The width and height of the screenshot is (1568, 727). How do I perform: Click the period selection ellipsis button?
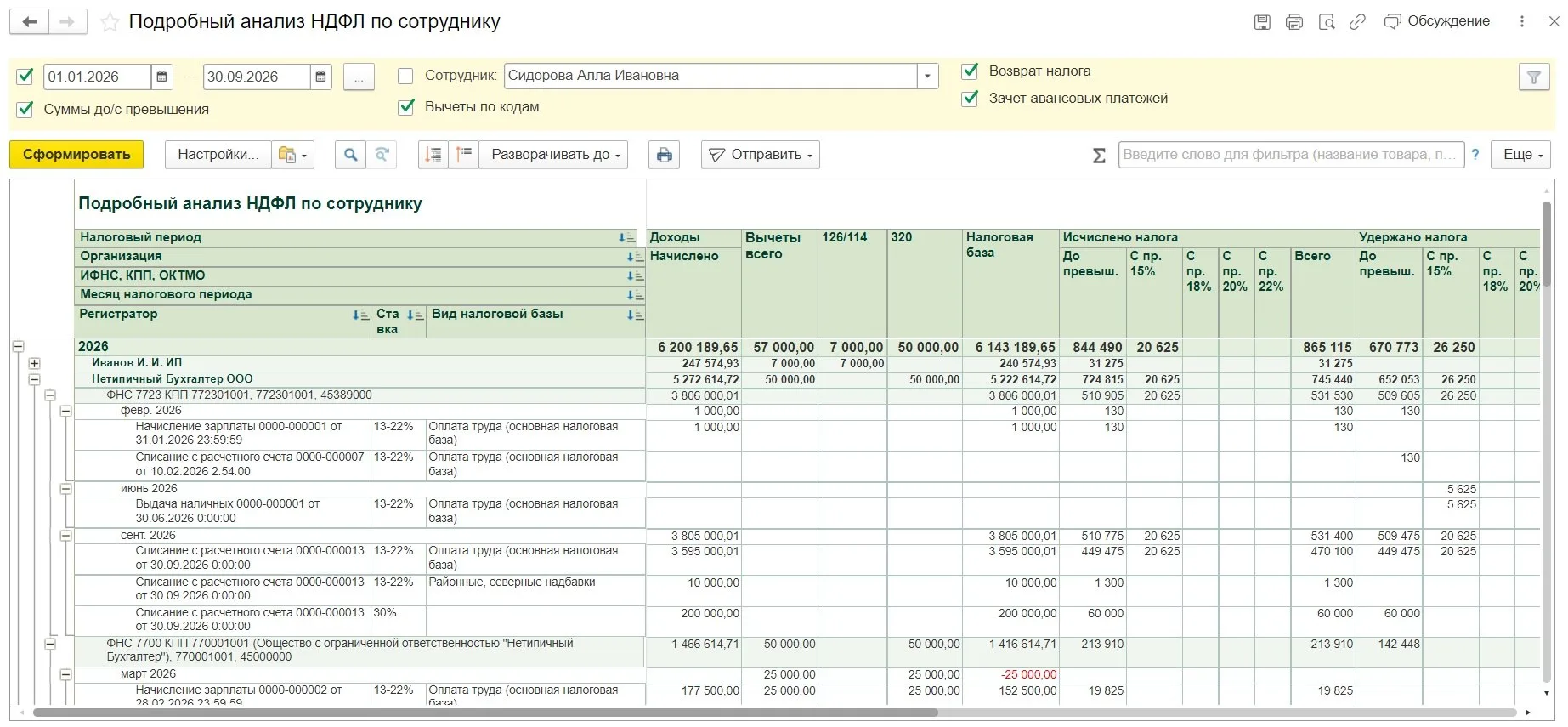click(x=359, y=77)
